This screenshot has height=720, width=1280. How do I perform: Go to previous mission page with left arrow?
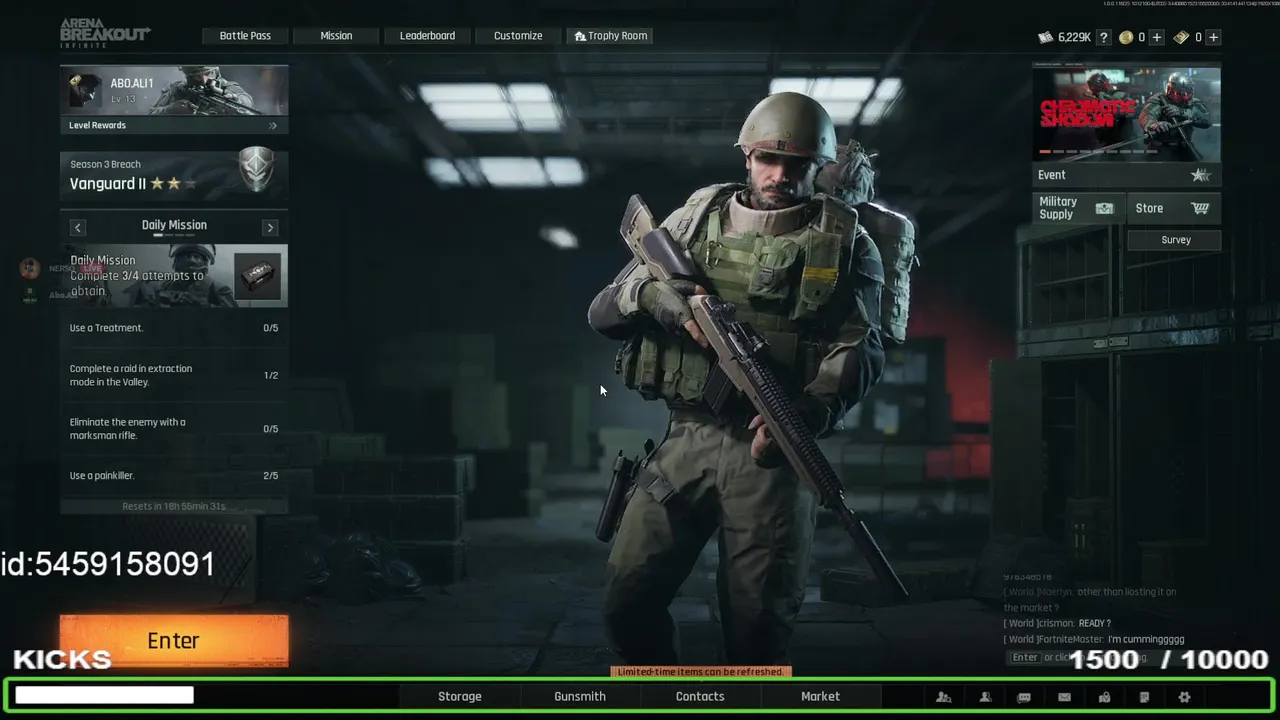coord(77,227)
